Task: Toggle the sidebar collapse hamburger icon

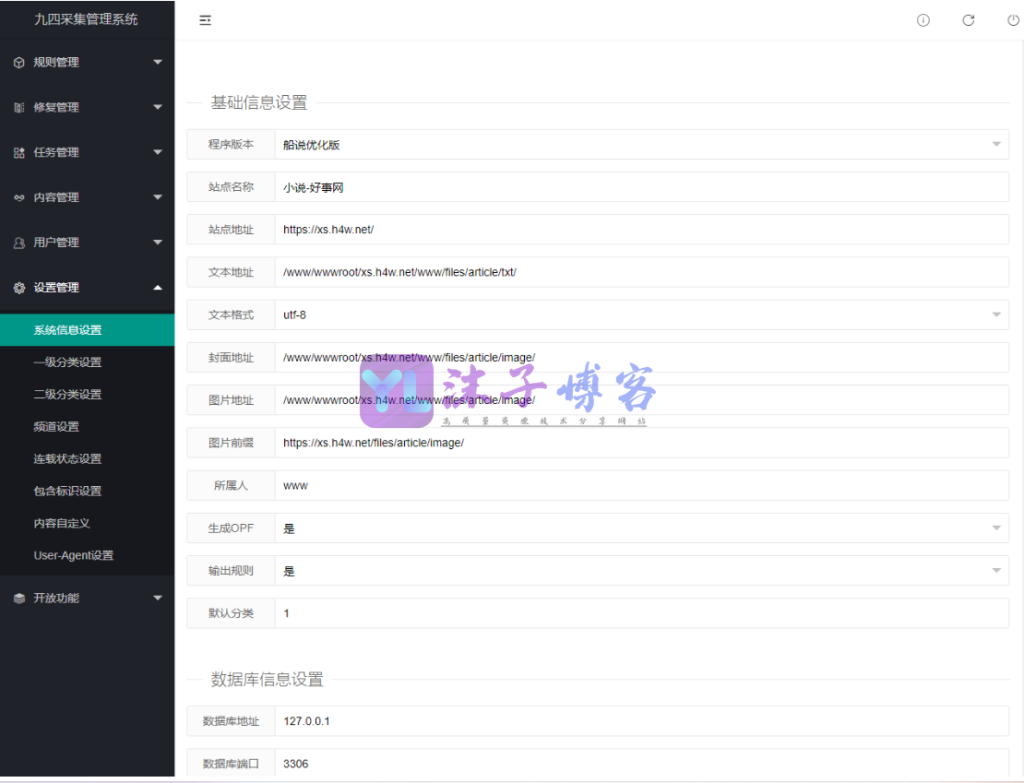Action: (205, 20)
